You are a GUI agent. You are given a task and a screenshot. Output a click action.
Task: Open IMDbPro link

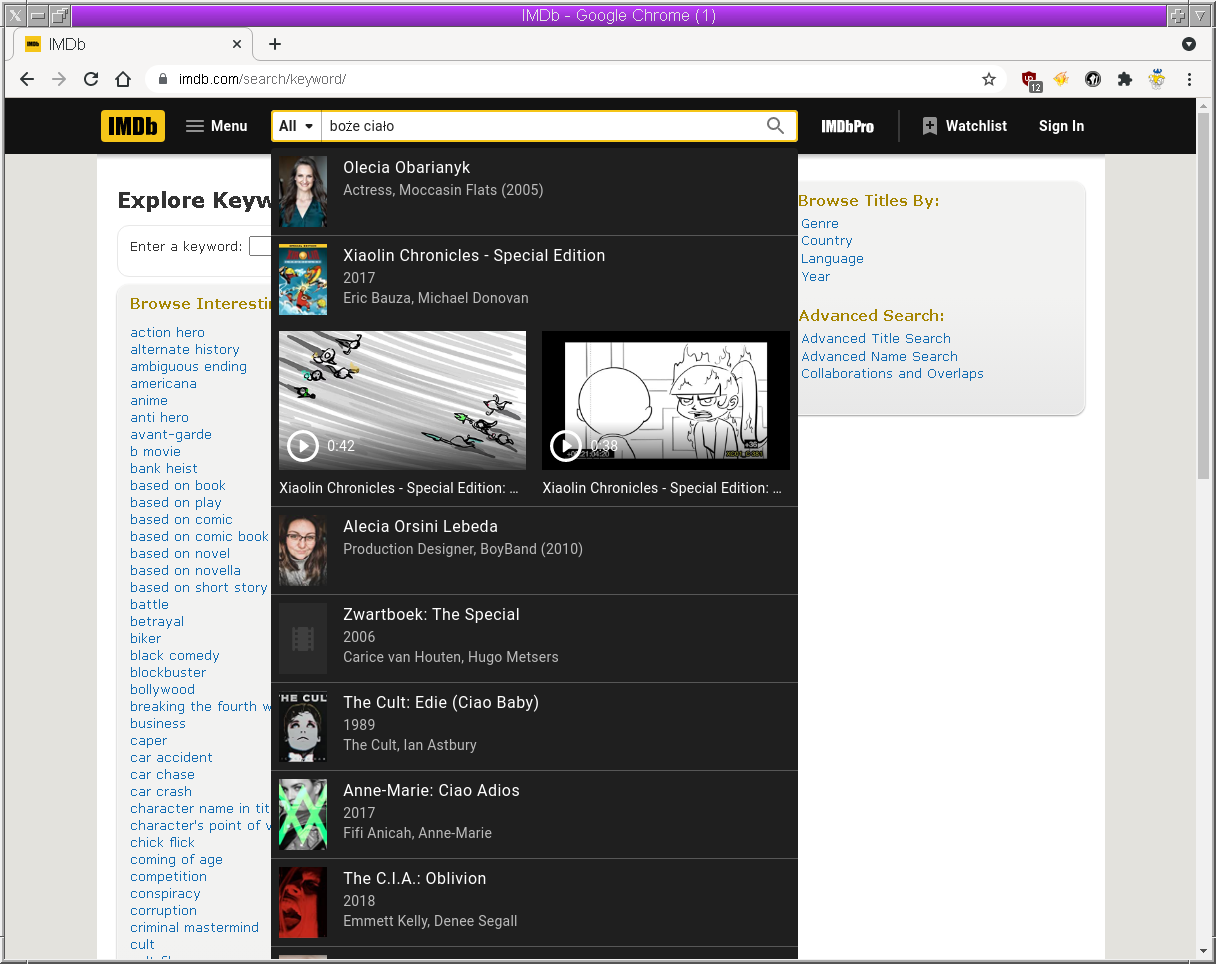point(847,126)
